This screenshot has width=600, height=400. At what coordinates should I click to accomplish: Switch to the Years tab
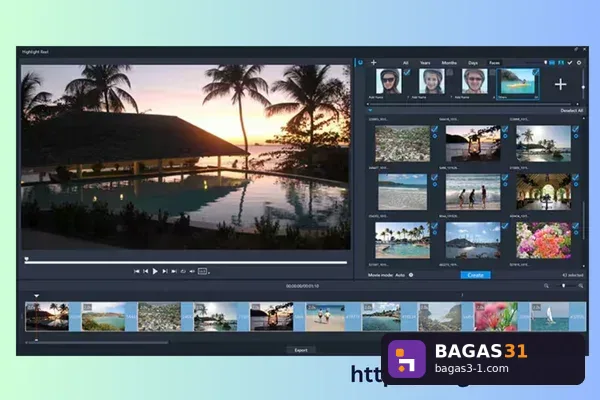coord(425,63)
